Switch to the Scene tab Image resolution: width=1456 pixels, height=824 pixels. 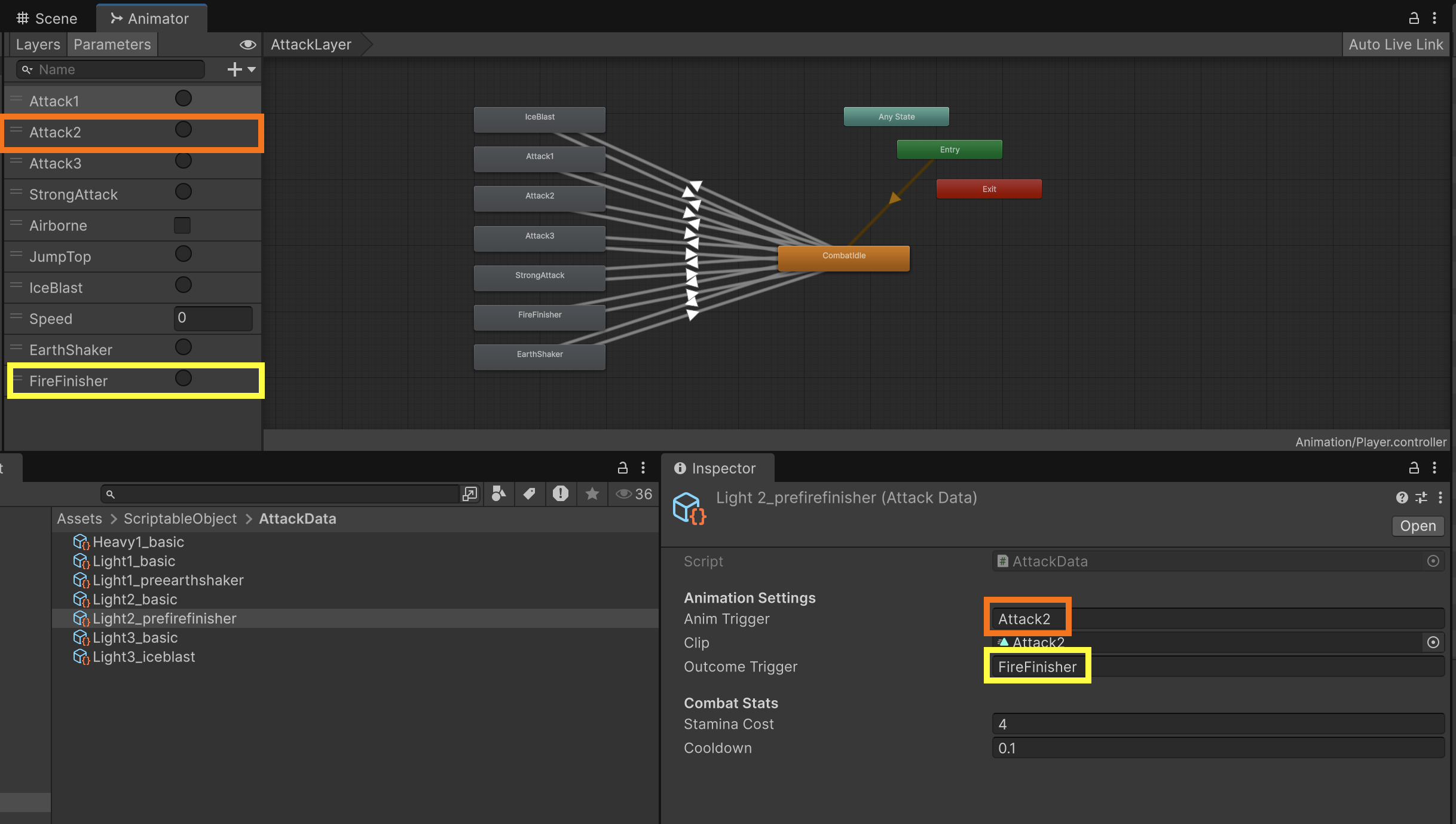tap(47, 19)
